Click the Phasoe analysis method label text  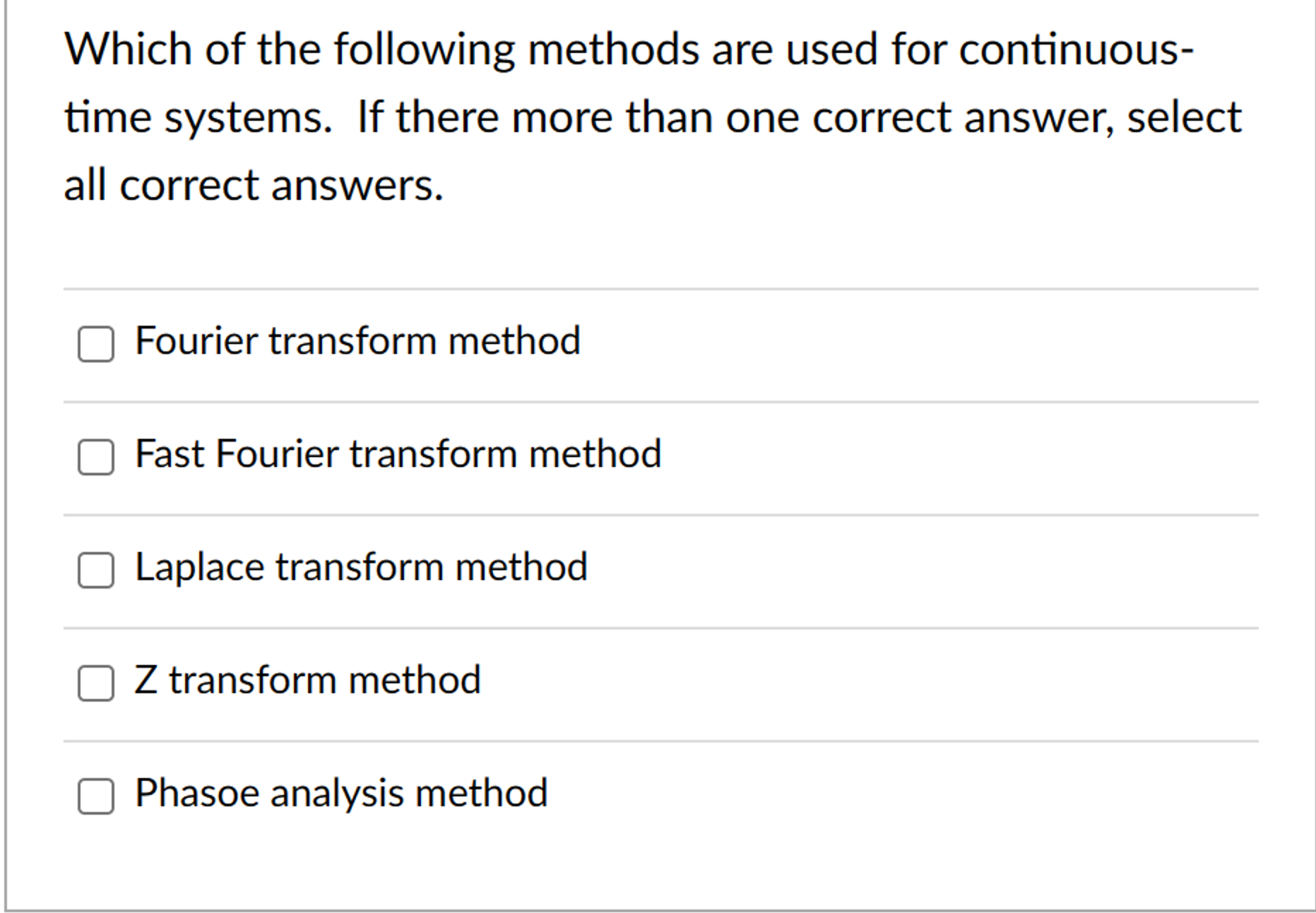coord(341,792)
